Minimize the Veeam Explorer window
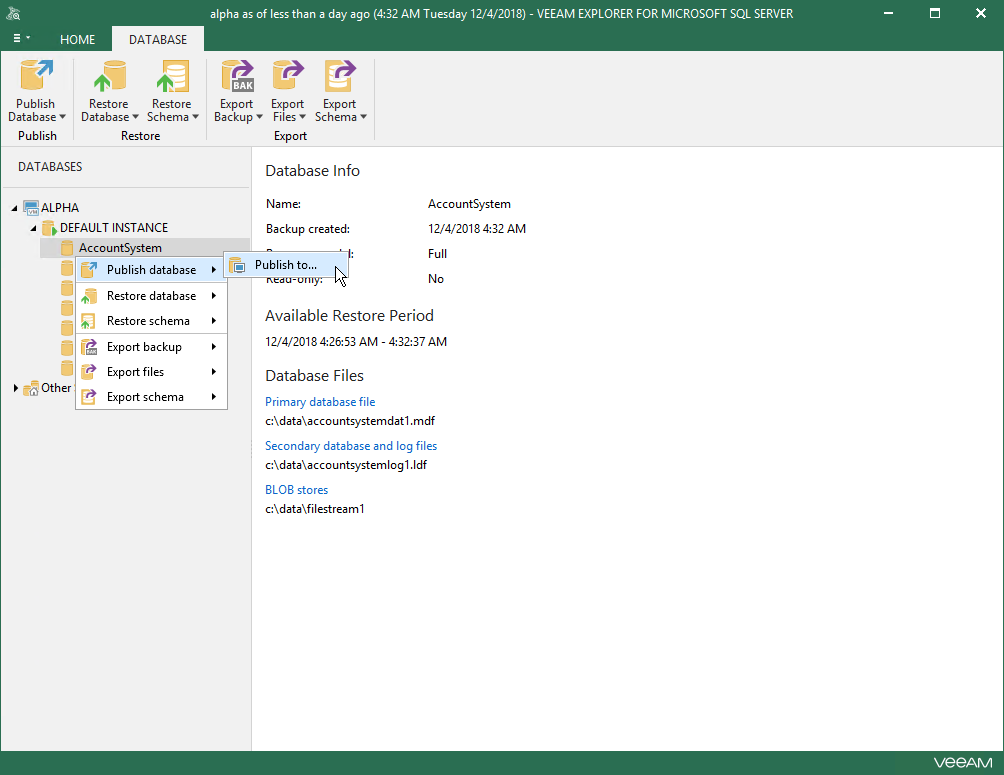Image resolution: width=1004 pixels, height=775 pixels. [x=888, y=13]
